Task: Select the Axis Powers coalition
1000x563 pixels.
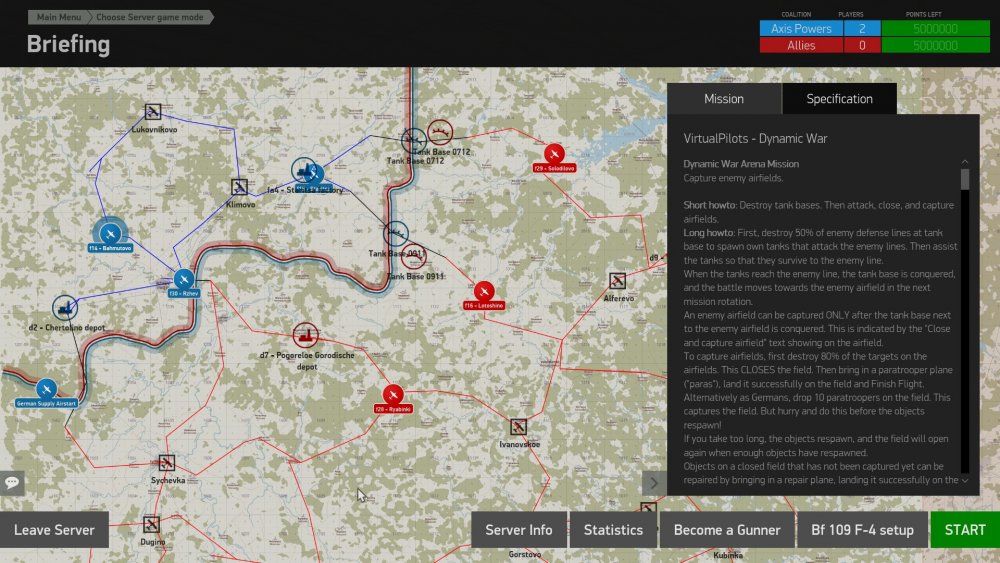Action: pos(800,29)
